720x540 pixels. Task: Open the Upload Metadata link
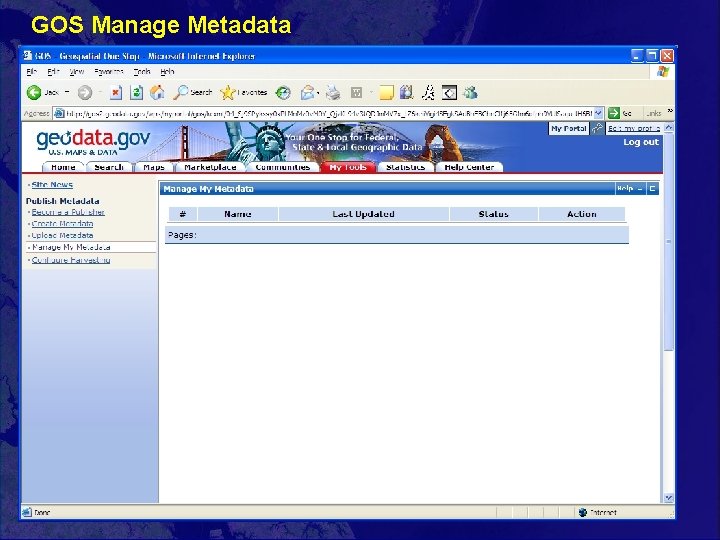(x=62, y=235)
